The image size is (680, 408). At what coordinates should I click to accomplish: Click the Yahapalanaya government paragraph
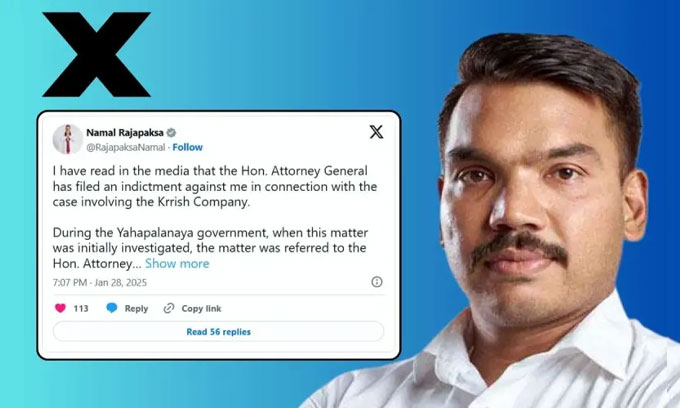[210, 248]
